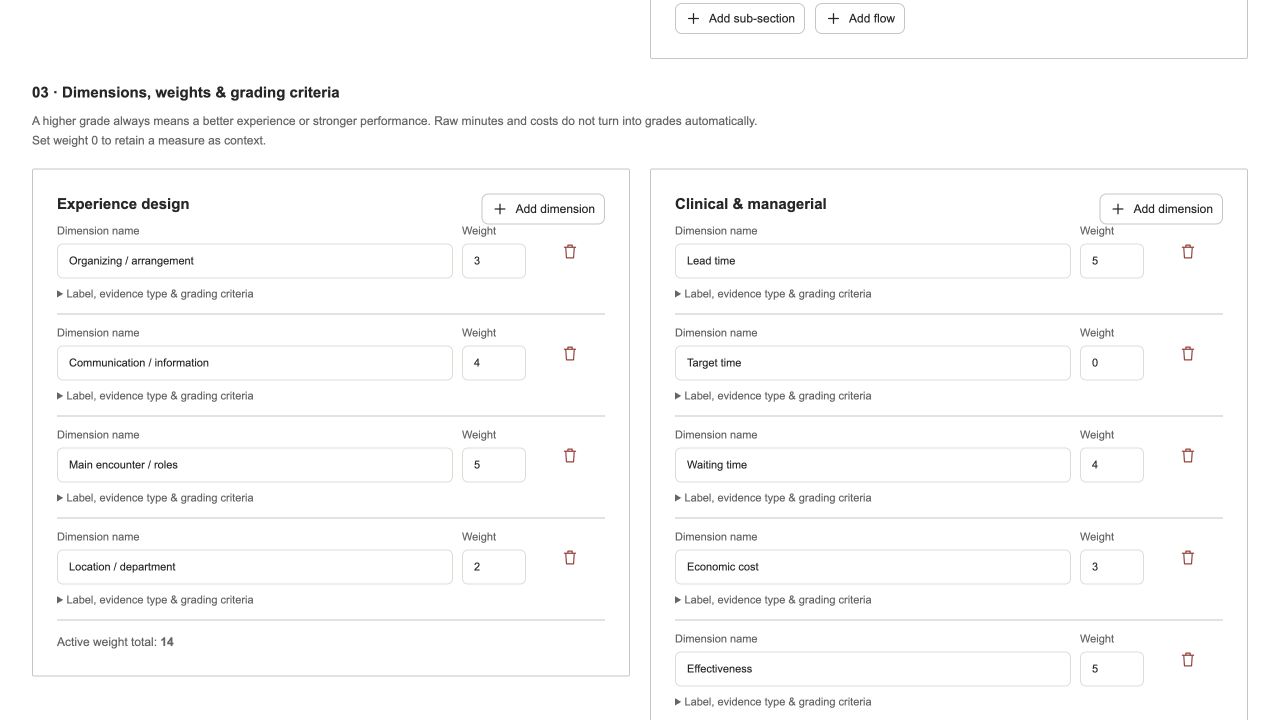1280x720 pixels.
Task: Change the Effectiveness weight field
Action: tap(1112, 669)
